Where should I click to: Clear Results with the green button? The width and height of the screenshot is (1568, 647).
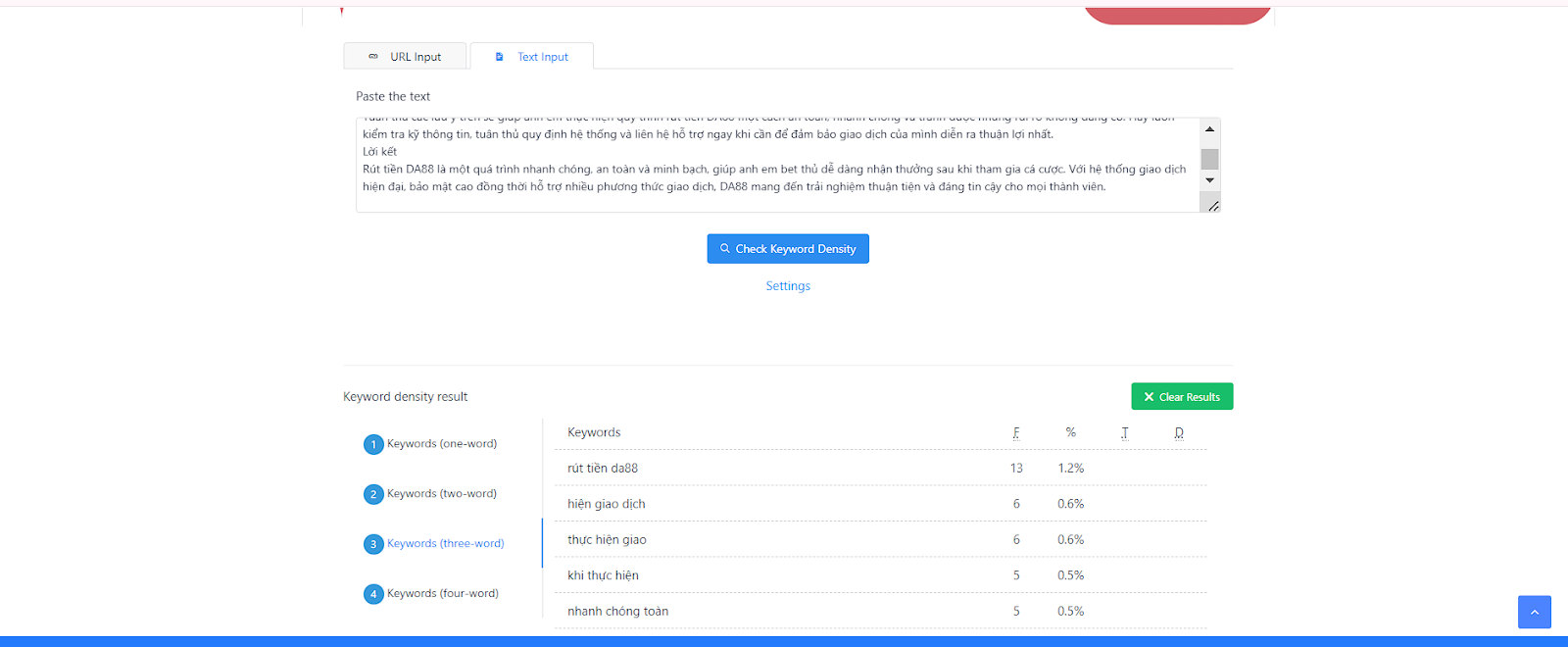point(1182,397)
